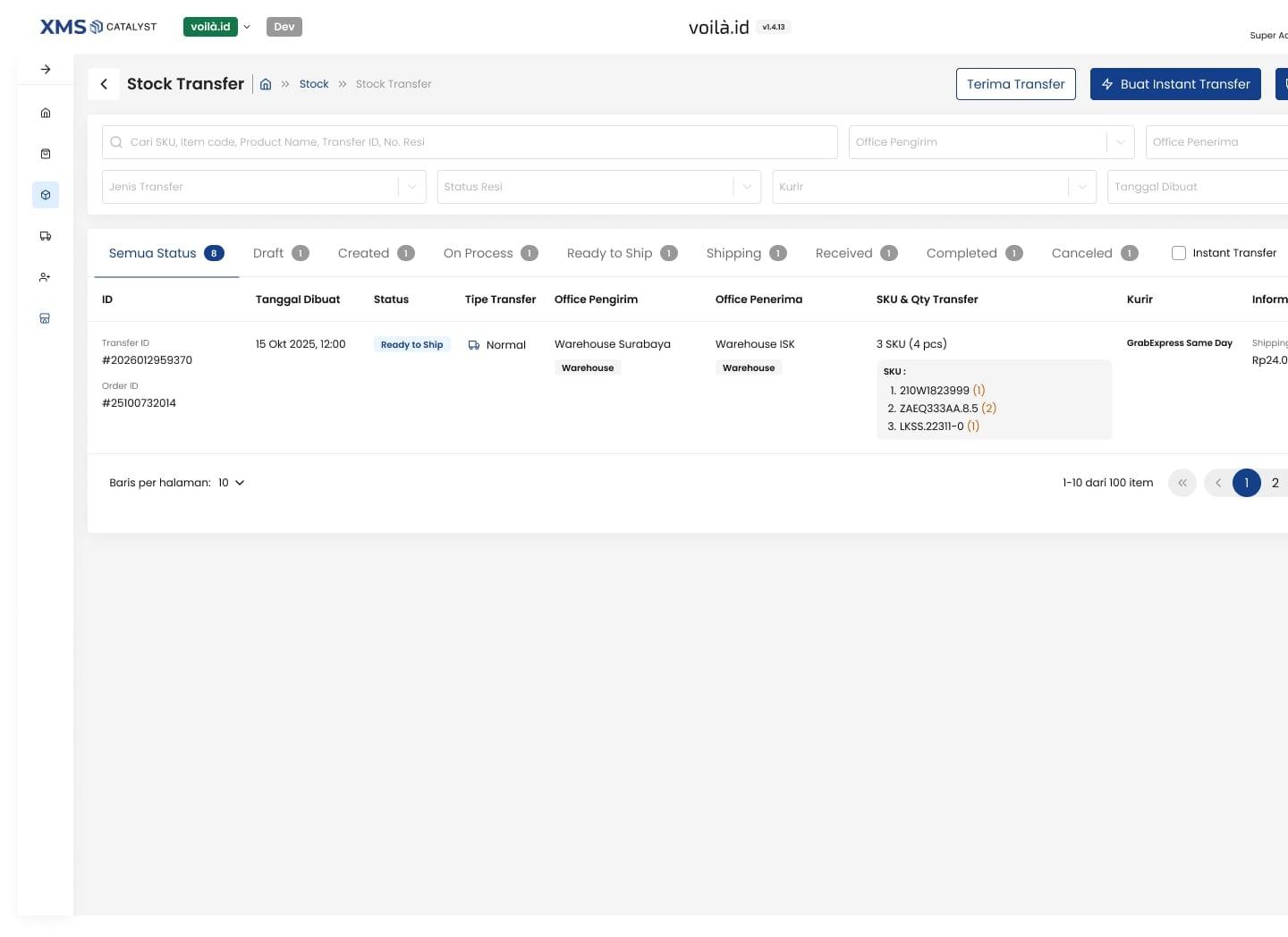Go back using the chevron beside Stock Transfer
1288x937 pixels.
104,84
